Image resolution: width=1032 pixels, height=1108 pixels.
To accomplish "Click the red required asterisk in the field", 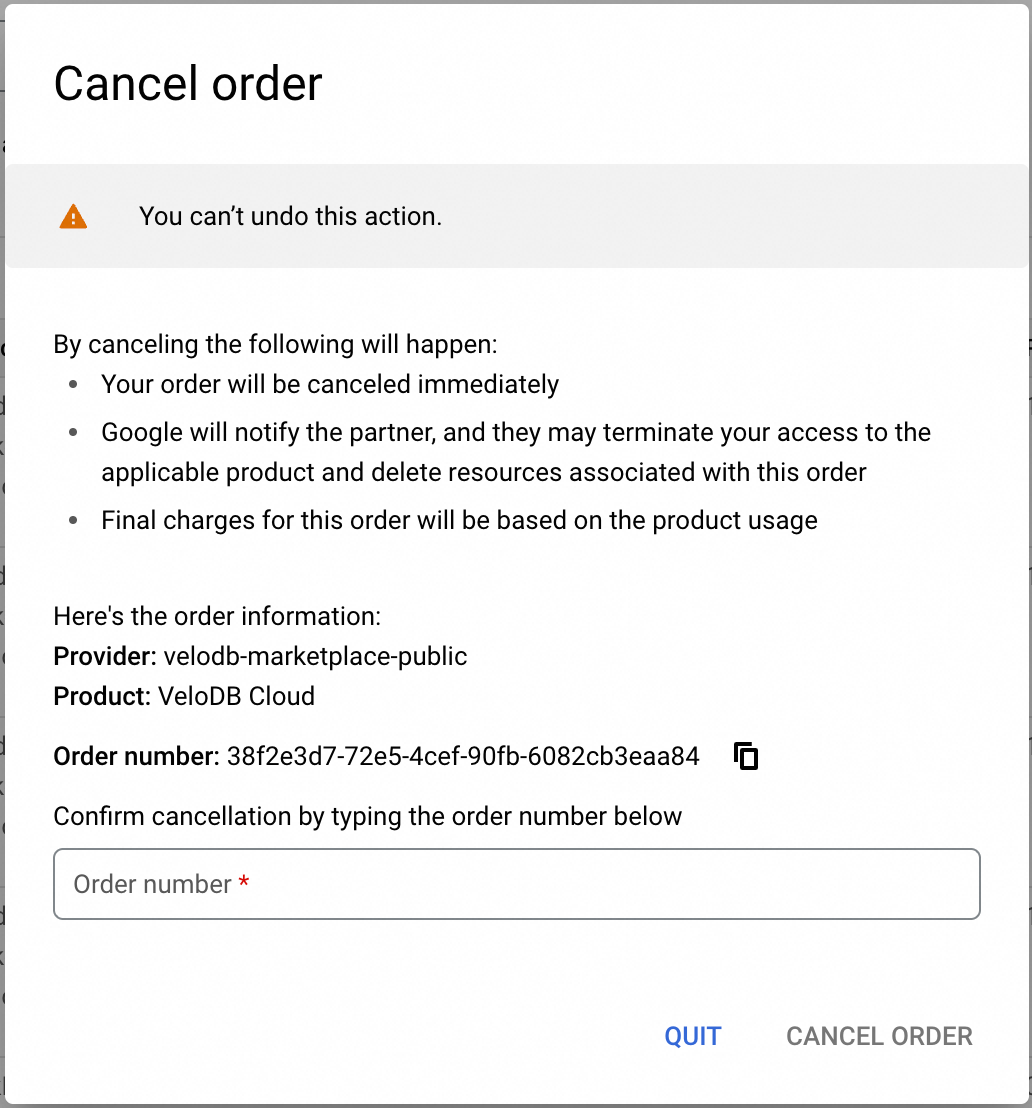I will coord(244,883).
